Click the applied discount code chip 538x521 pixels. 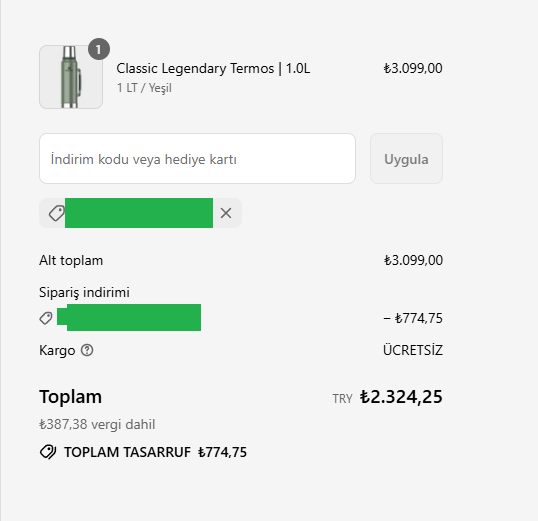point(140,213)
